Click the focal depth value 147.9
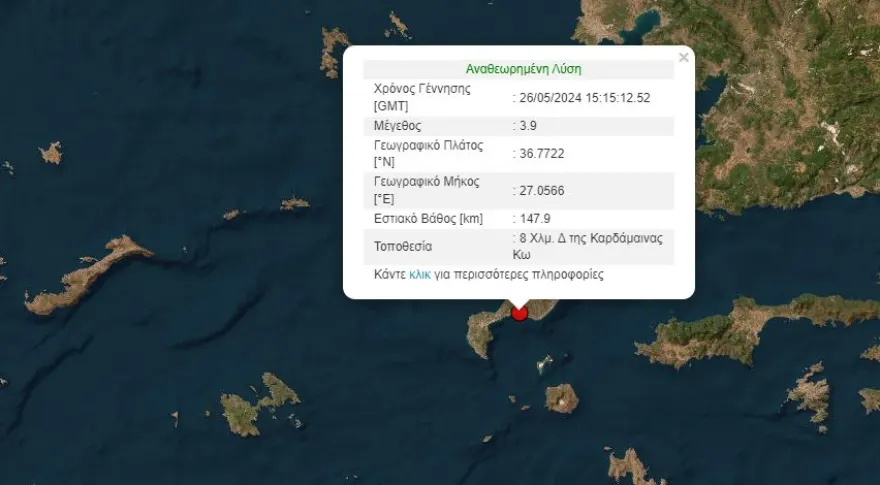The width and height of the screenshot is (880, 485). pyautogui.click(x=535, y=218)
